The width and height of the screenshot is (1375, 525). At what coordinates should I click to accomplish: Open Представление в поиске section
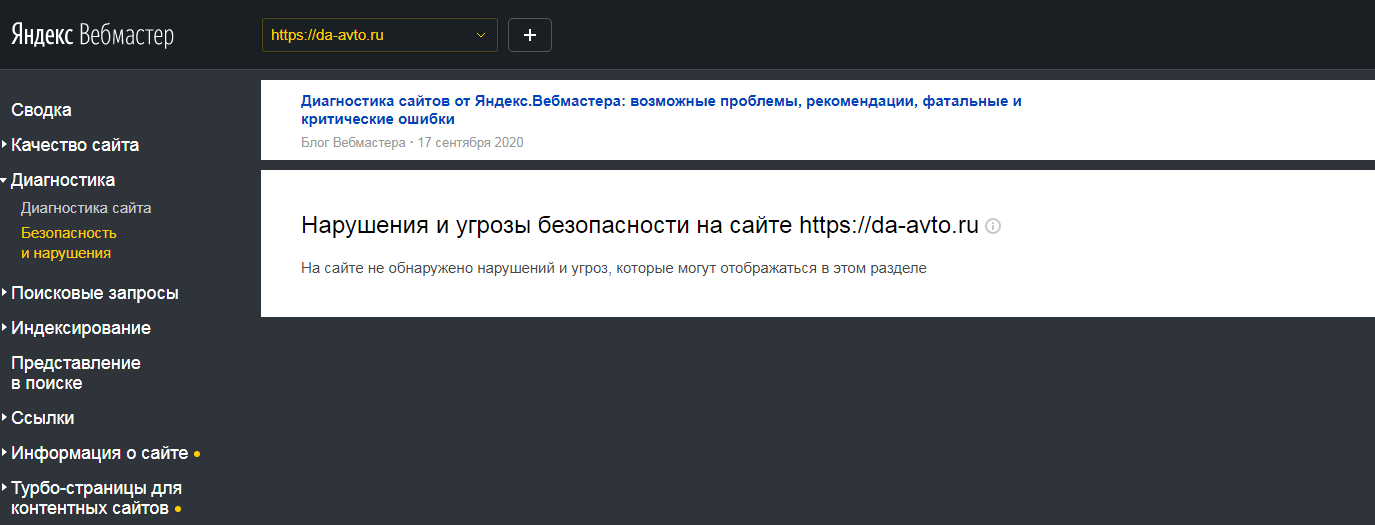(x=76, y=373)
